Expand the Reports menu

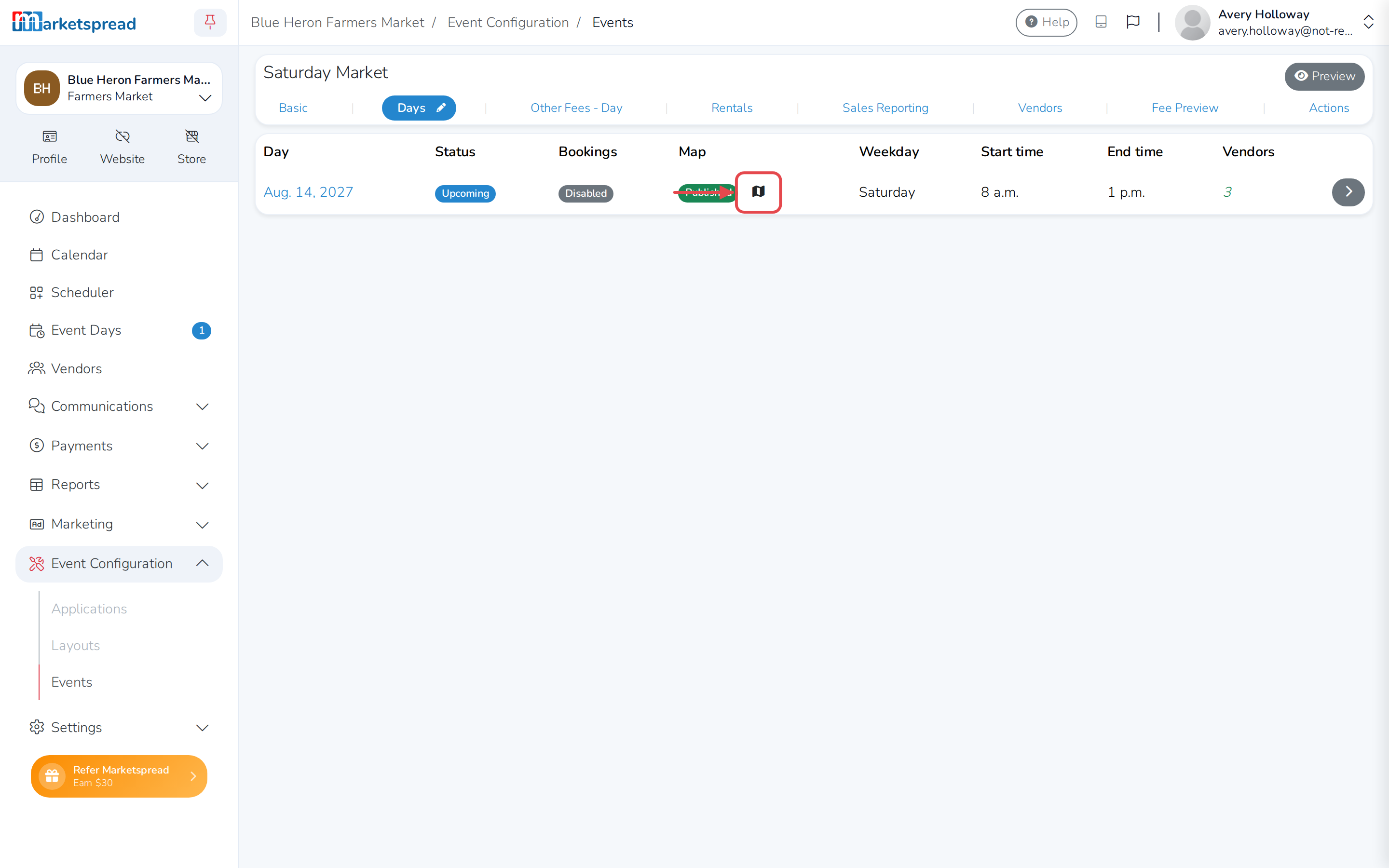(119, 485)
